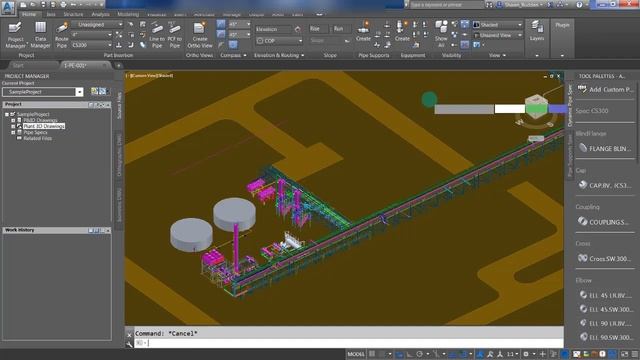
Task: Switch to the Home ribbon tab
Action: coord(29,14)
